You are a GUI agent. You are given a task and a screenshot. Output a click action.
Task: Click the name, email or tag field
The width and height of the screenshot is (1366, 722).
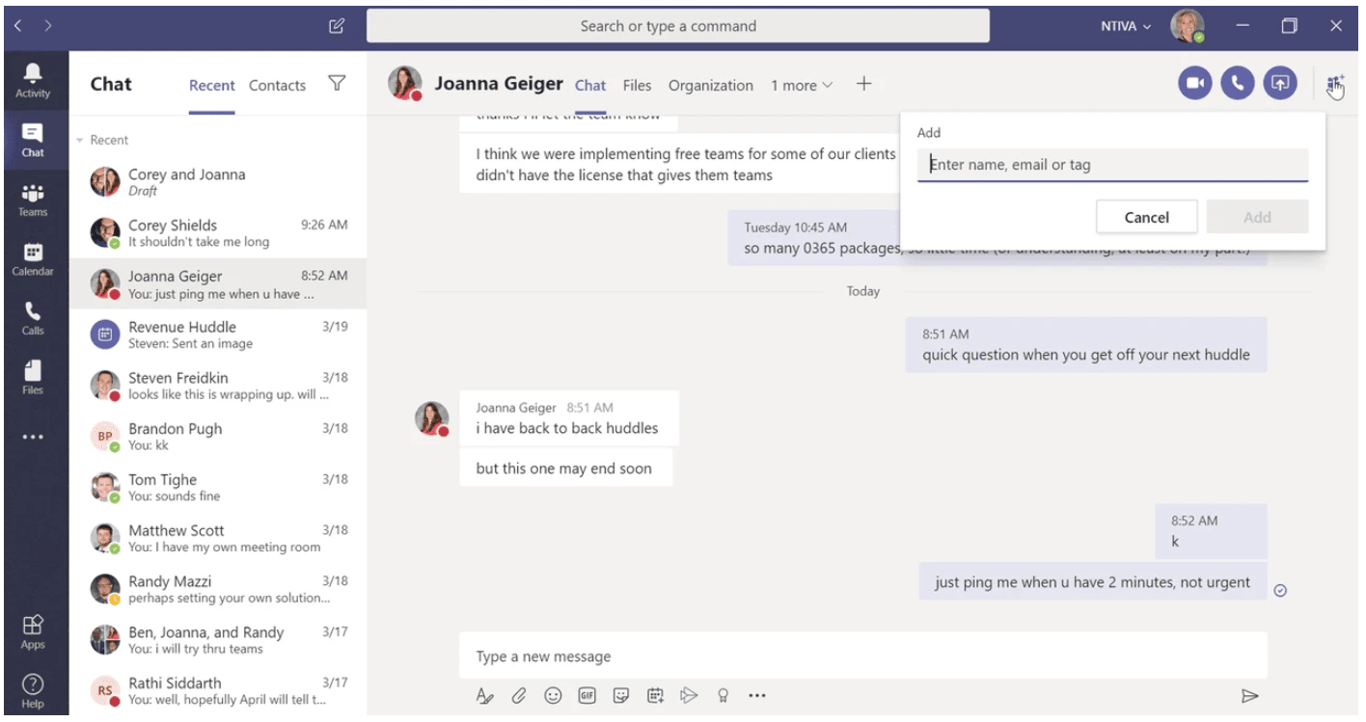(x=1112, y=165)
